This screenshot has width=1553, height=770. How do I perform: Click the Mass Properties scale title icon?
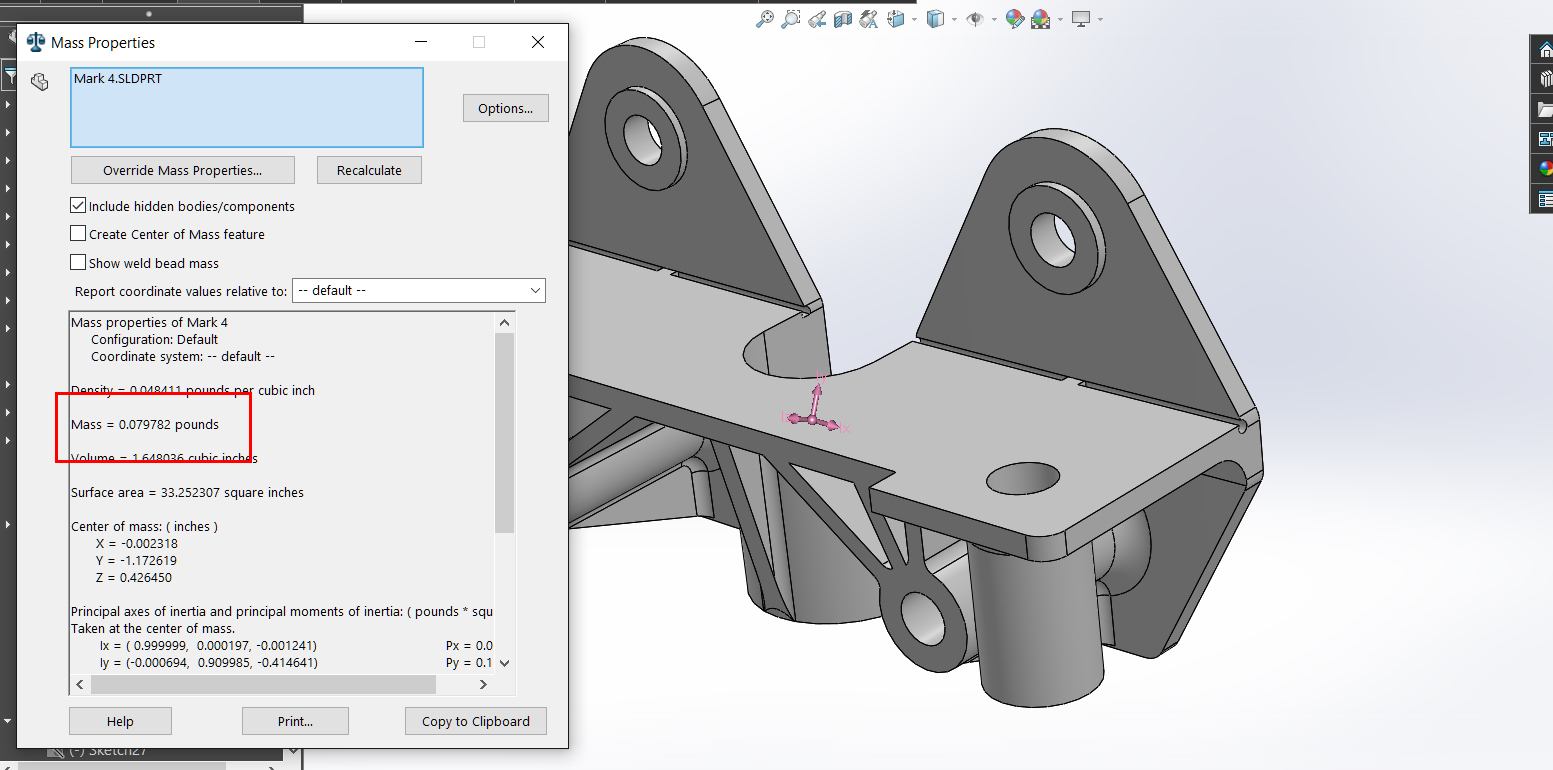coord(36,42)
